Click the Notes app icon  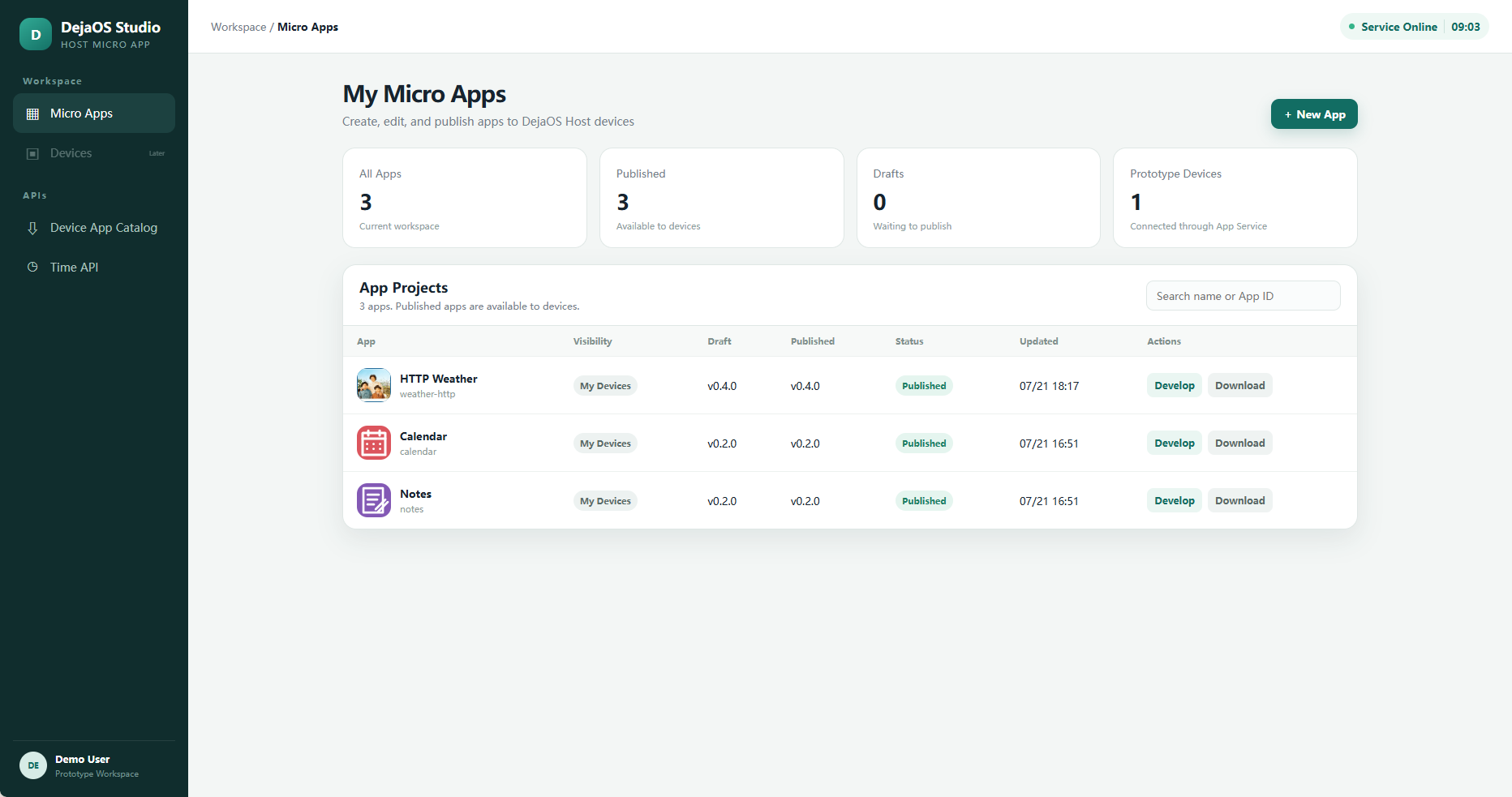(x=374, y=500)
